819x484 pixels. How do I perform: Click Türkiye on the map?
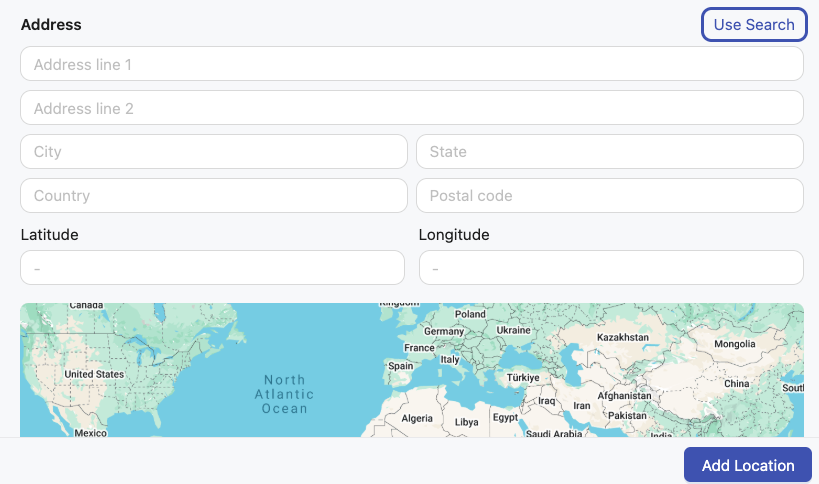(523, 377)
